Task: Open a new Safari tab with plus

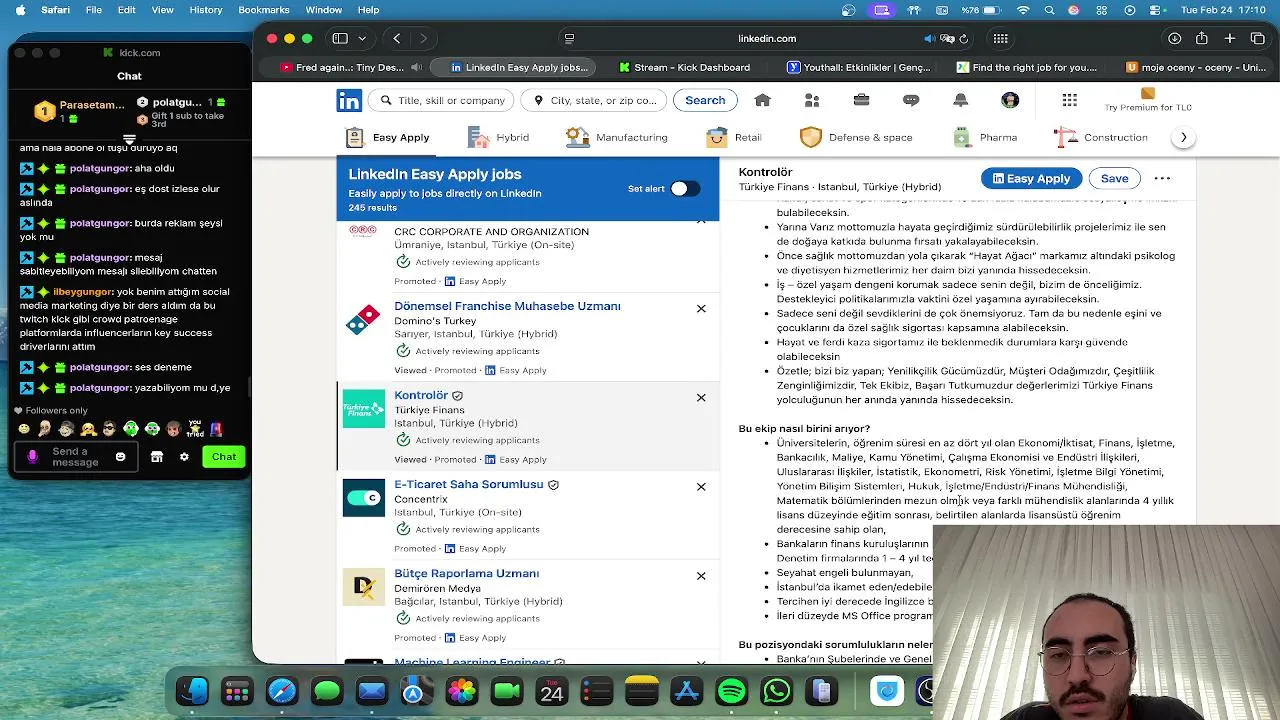Action: pos(1230,38)
